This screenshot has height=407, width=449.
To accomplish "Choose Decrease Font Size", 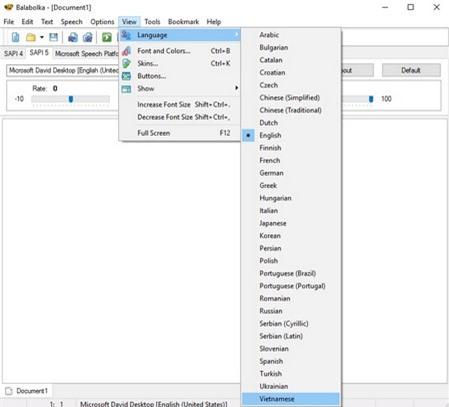I will 180,117.
